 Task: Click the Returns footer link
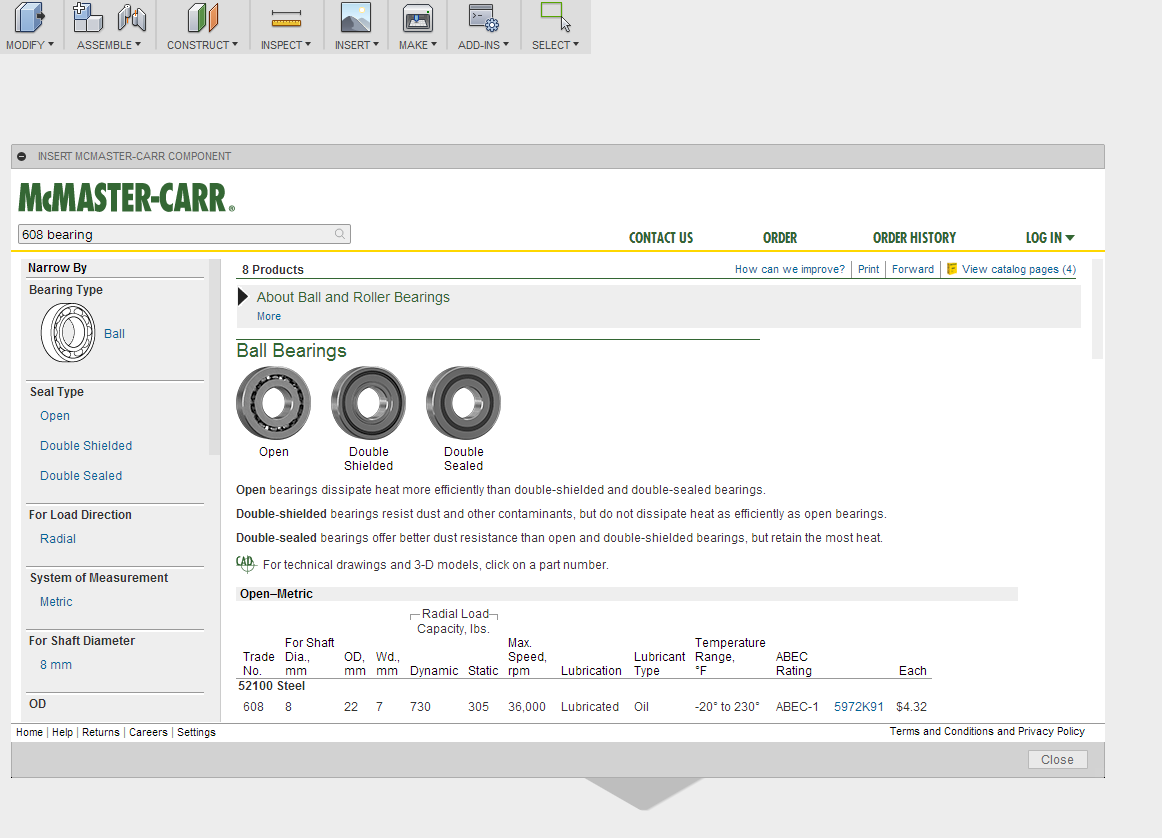coord(101,732)
